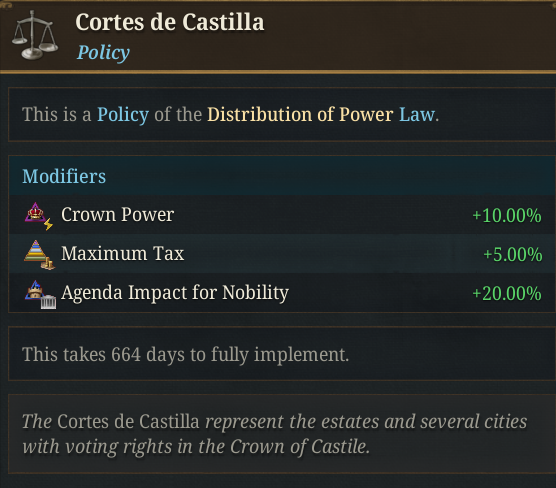
Task: Click the italic Cortes de Castilla flavor text
Action: 274,434
